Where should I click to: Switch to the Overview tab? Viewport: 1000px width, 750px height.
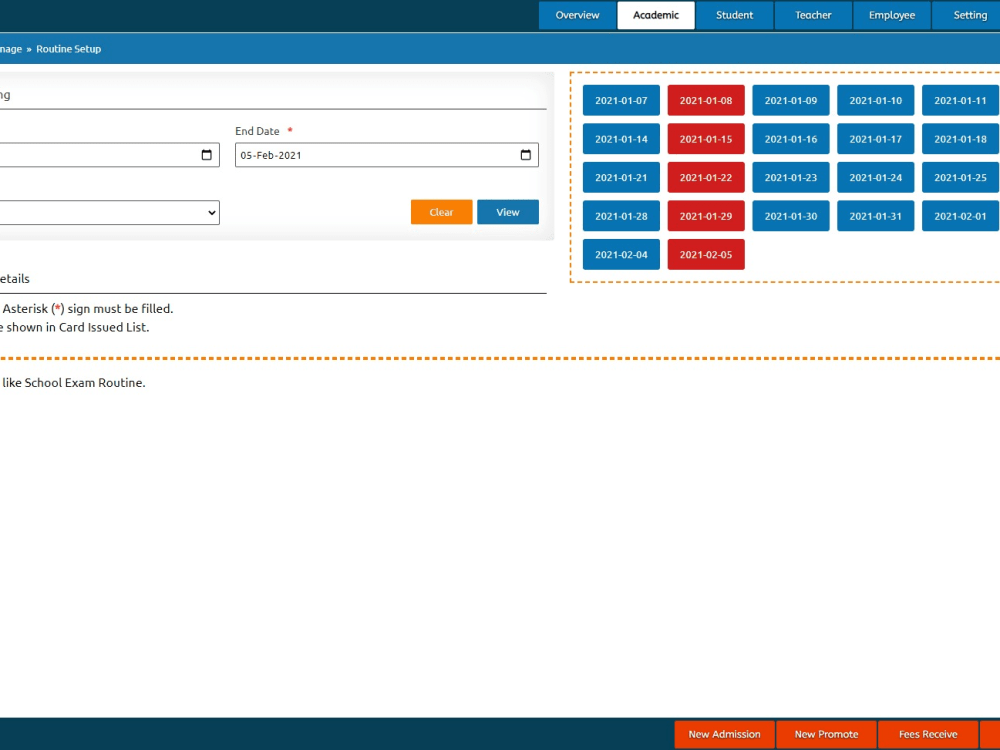[x=577, y=15]
